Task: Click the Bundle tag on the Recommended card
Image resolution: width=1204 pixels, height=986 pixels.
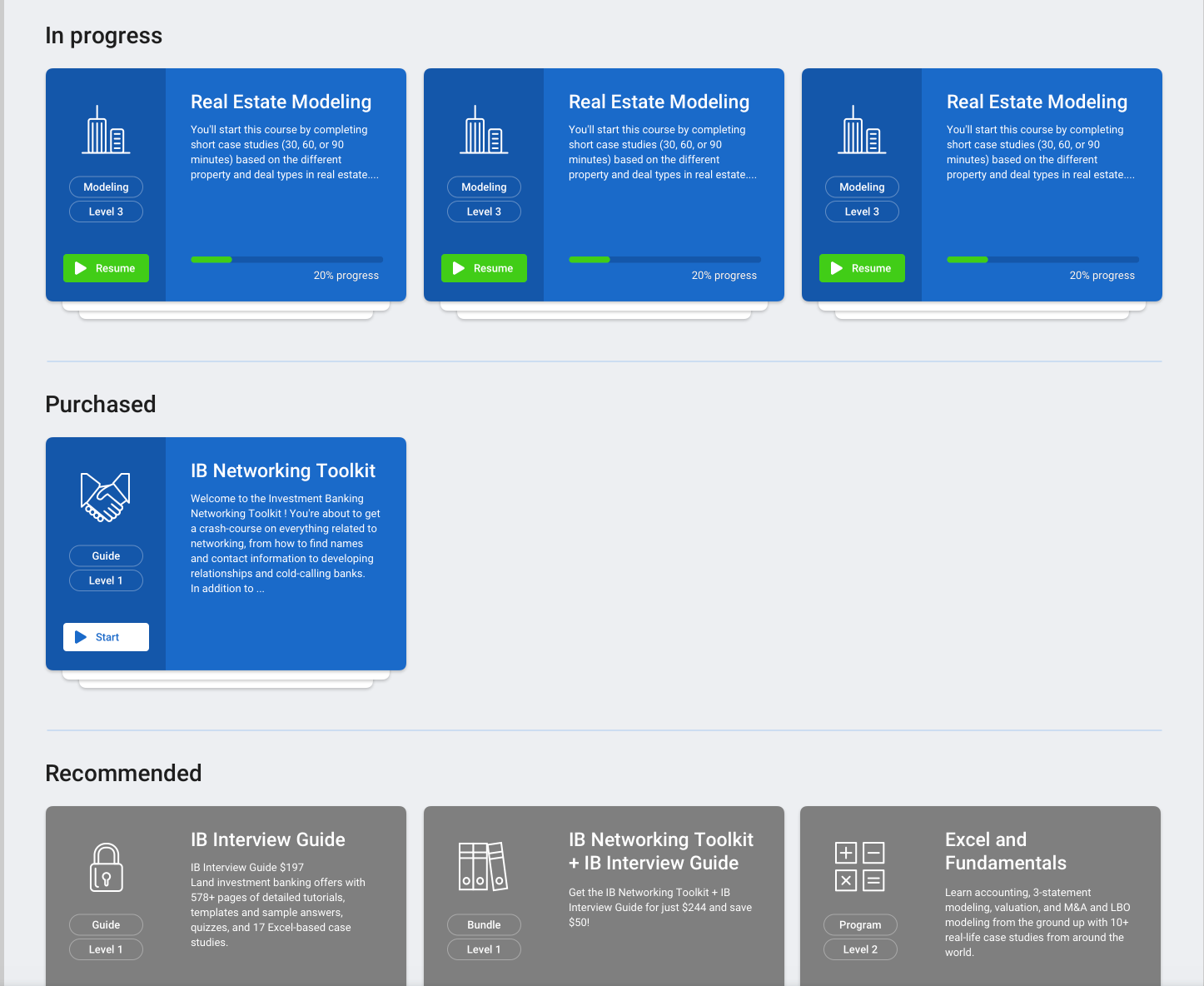Action: [484, 925]
